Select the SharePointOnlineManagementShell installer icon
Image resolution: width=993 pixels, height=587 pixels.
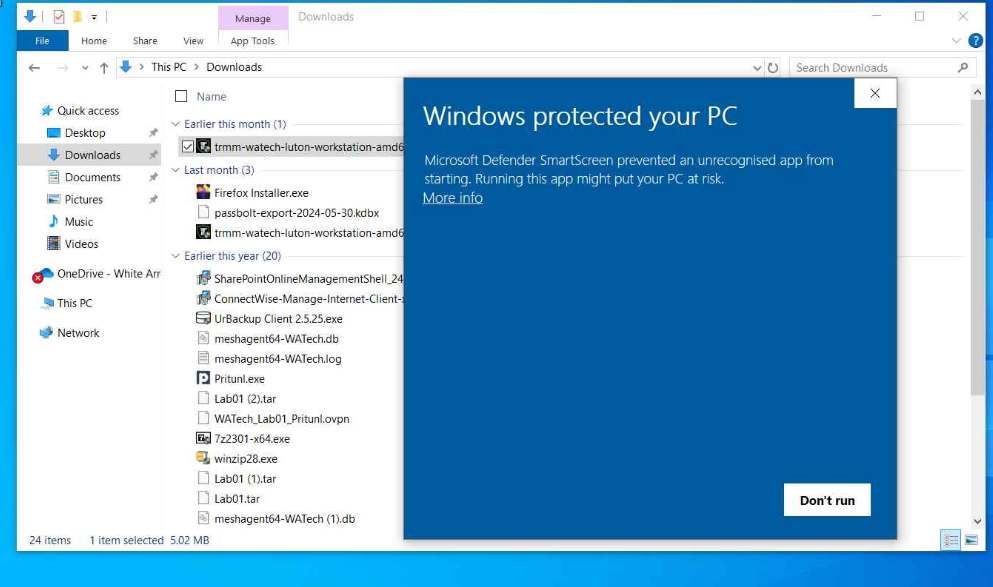203,278
